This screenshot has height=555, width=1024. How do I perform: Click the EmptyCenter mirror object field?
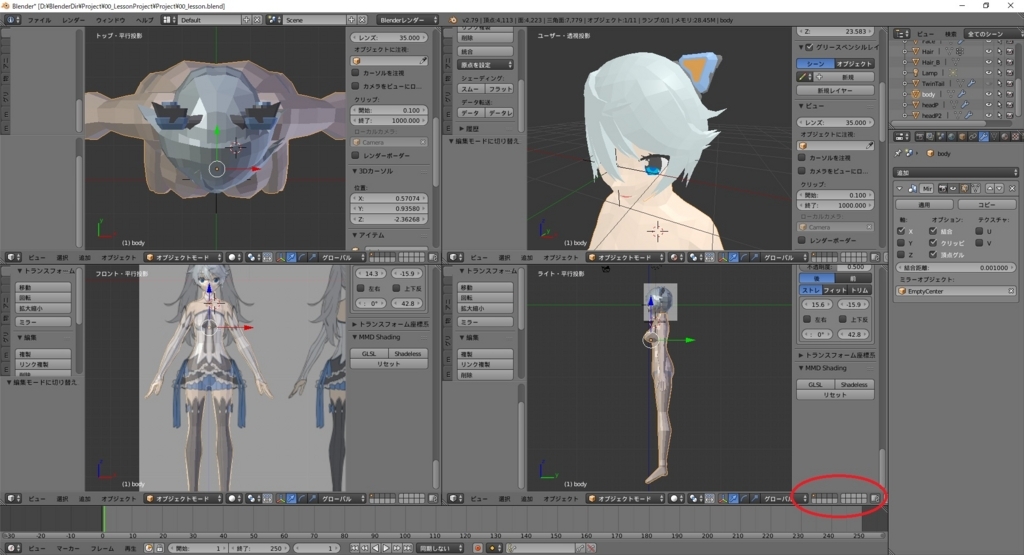(955, 291)
